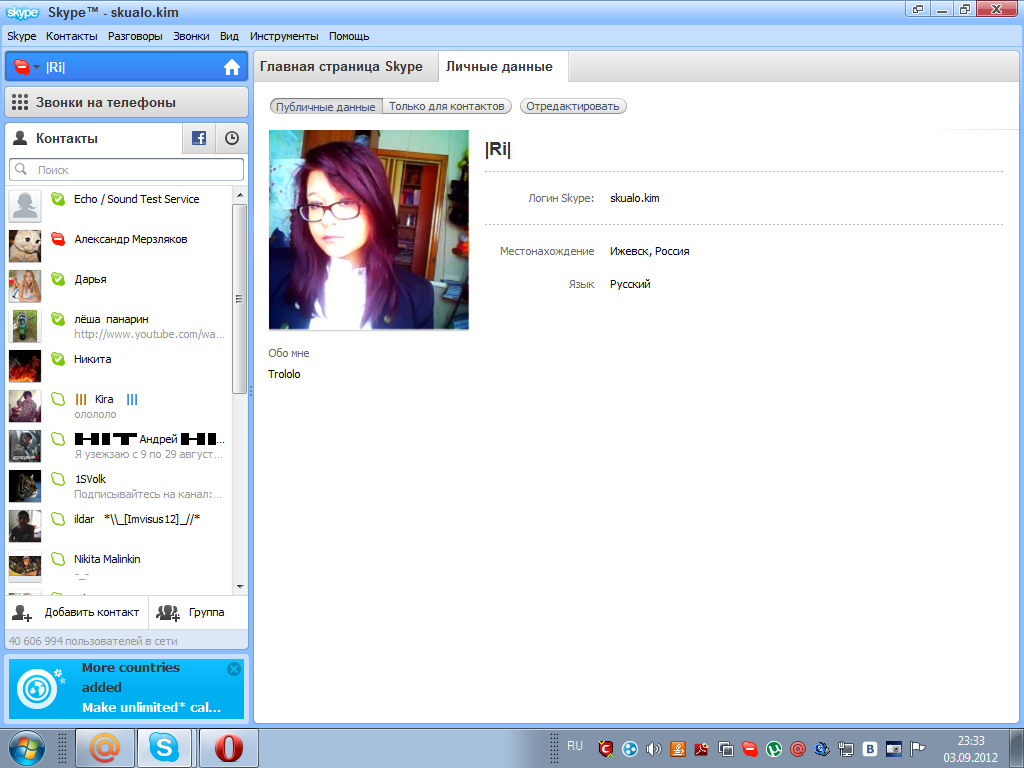This screenshot has width=1024, height=768.
Task: Click the Контакты tab header
Action: [93, 138]
